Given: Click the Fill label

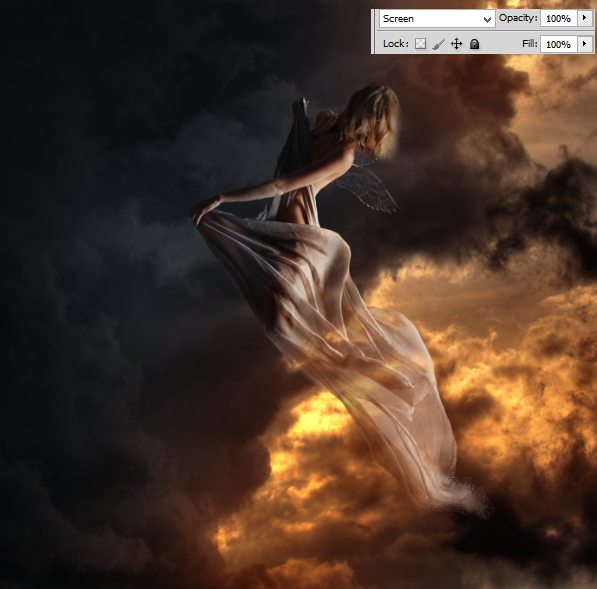Looking at the screenshot, I should point(530,44).
